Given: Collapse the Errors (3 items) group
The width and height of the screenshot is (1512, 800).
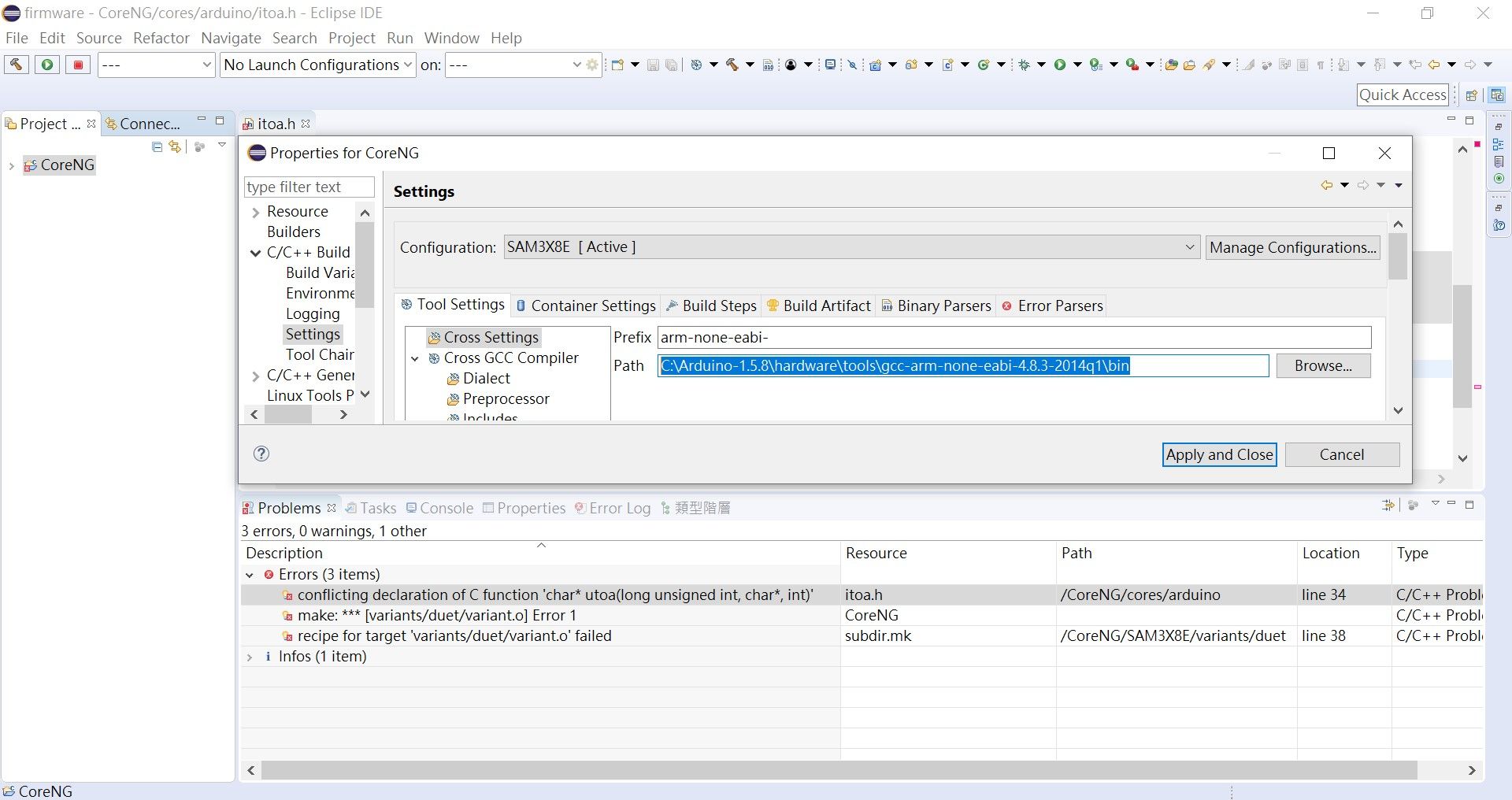Looking at the screenshot, I should [250, 575].
